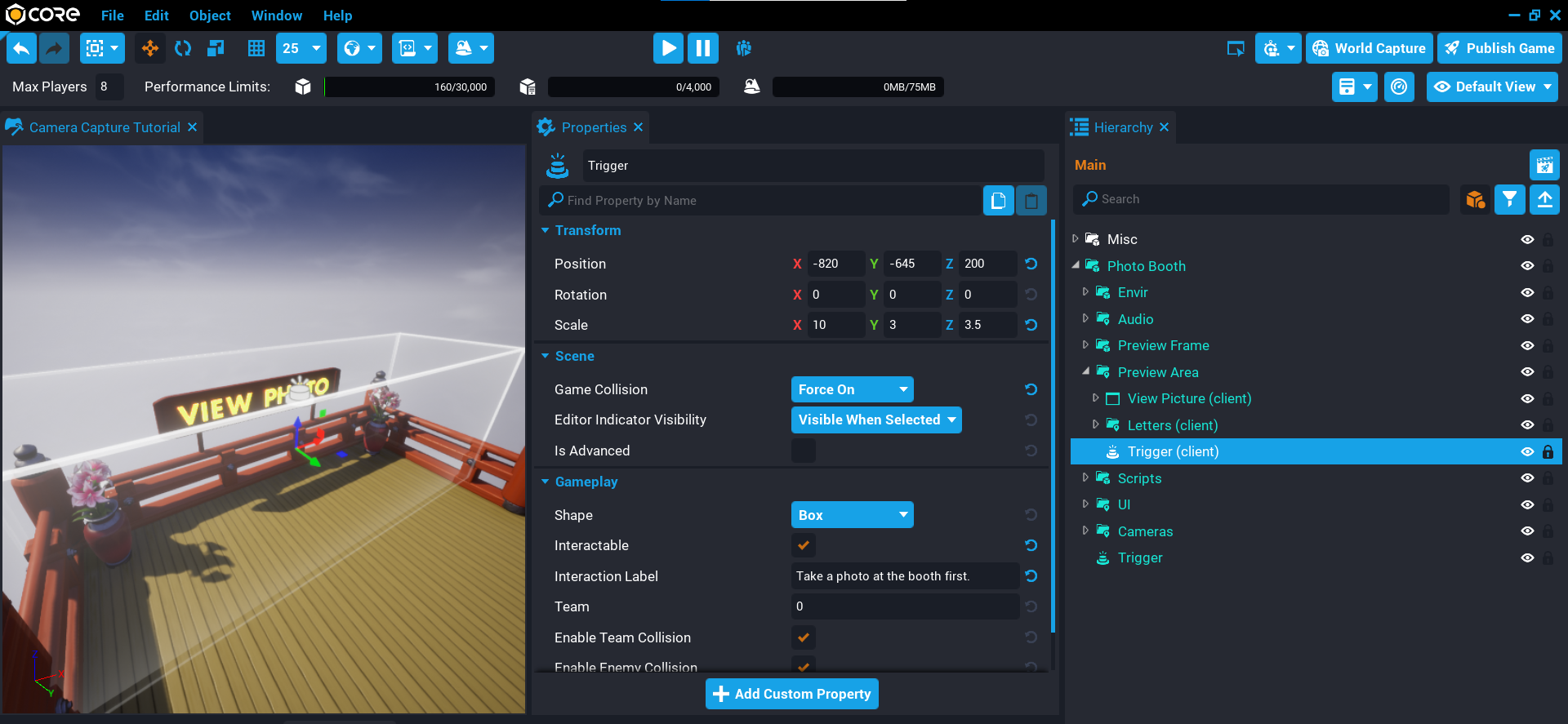Expand the Cameras folder in Hierarchy
The height and width of the screenshot is (724, 1568).
coord(1085,531)
